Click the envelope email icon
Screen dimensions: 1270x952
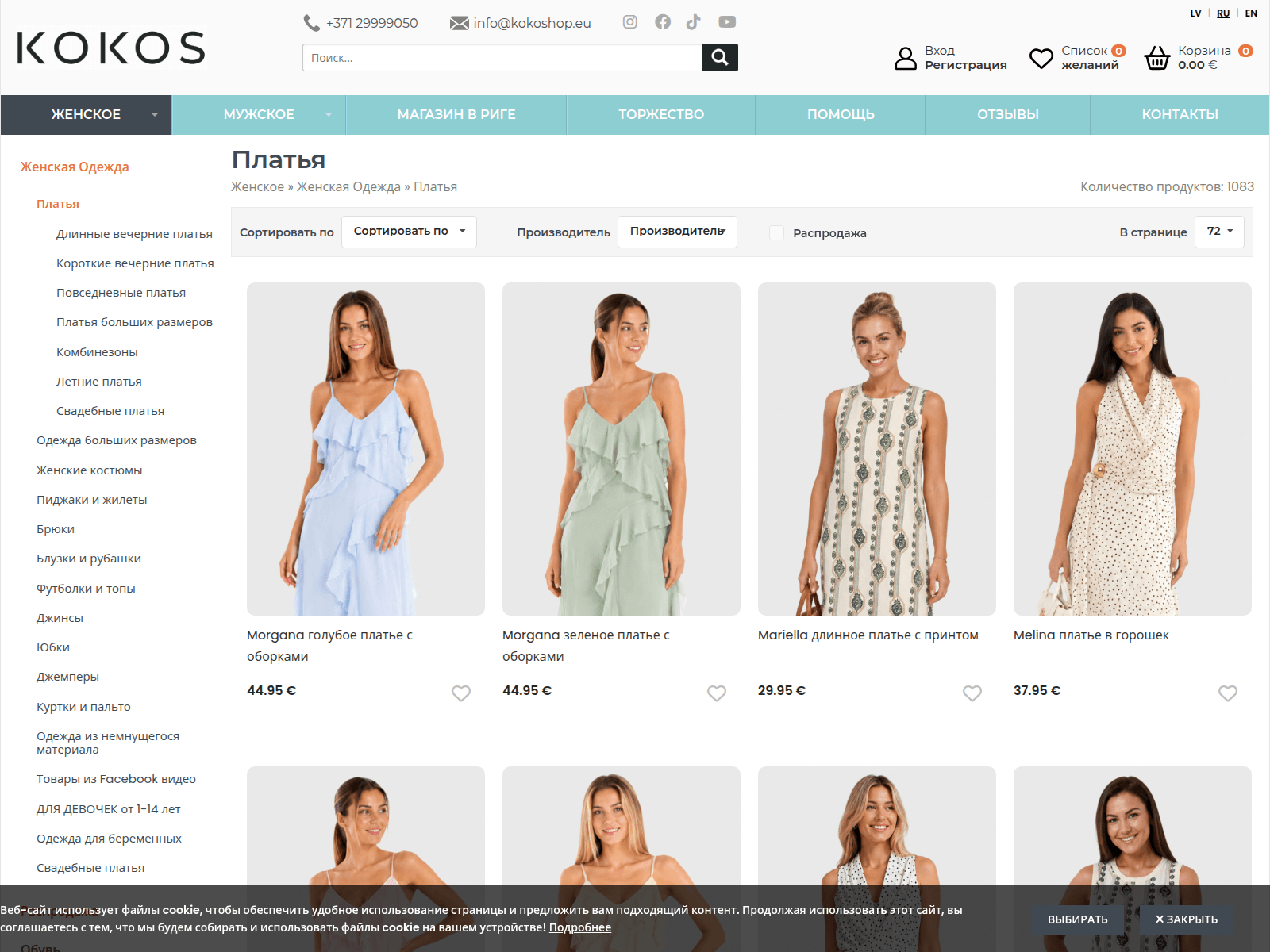coord(459,23)
